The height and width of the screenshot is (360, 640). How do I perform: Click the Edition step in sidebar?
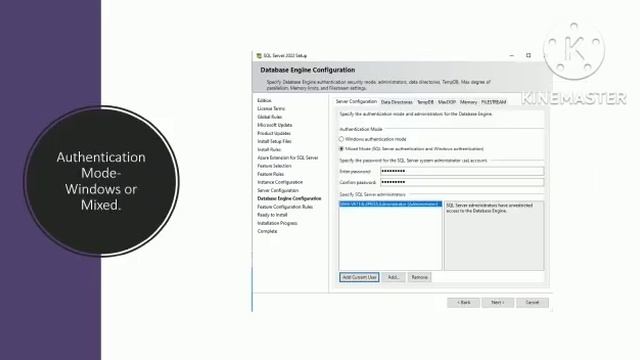coord(264,100)
